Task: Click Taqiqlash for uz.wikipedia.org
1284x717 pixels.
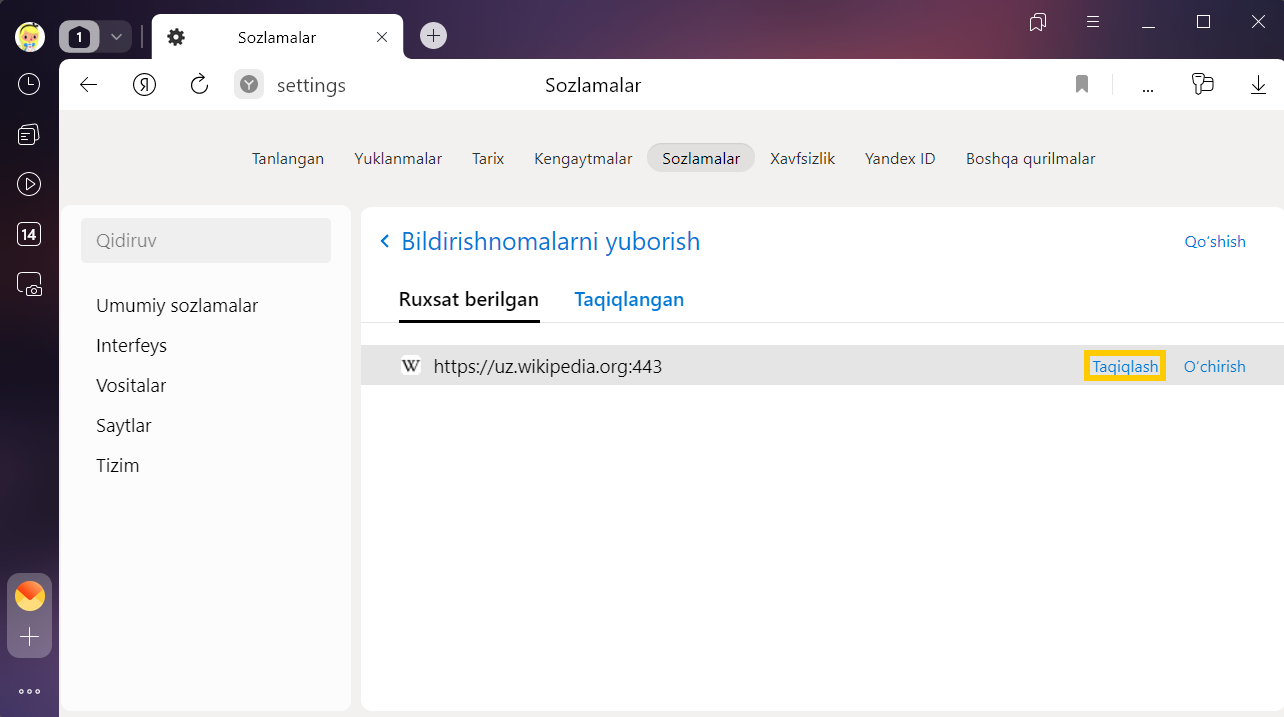Action: click(1125, 366)
